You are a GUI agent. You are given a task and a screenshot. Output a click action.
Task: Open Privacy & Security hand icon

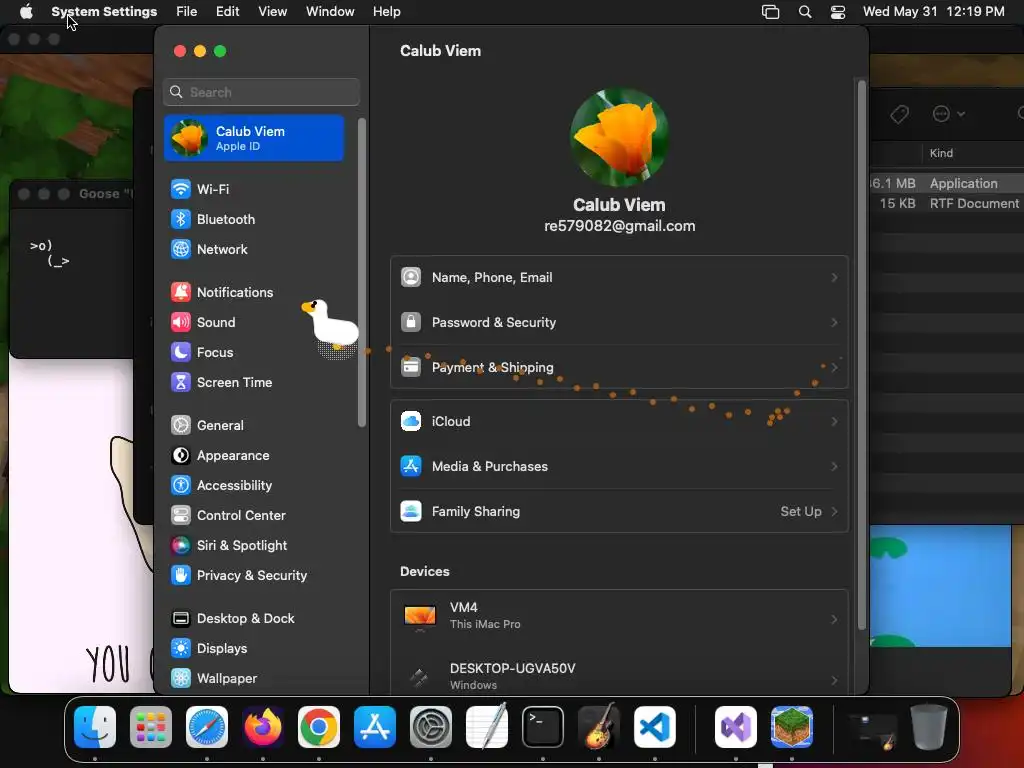click(180, 575)
